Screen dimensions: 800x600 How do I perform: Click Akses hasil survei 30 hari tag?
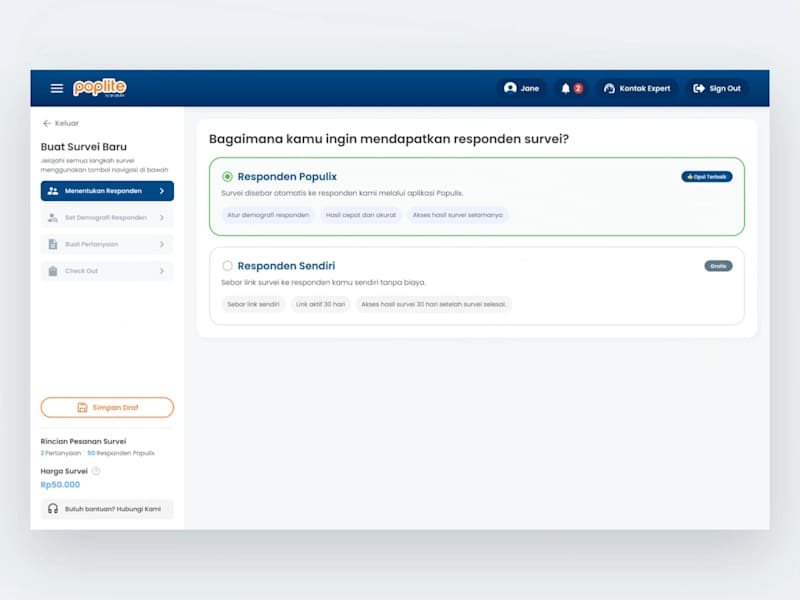coord(434,305)
